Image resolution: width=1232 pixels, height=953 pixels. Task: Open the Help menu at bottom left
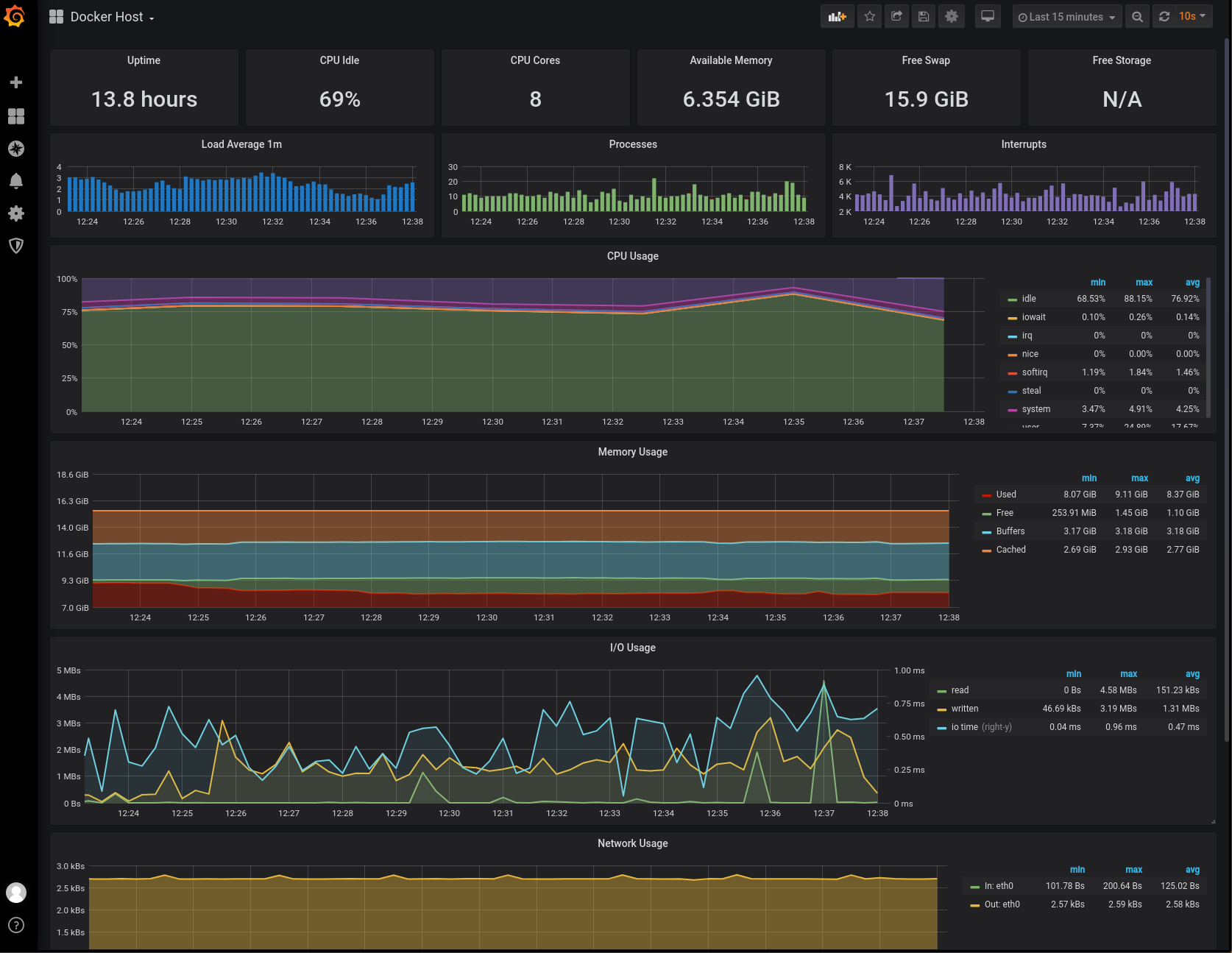click(x=16, y=925)
